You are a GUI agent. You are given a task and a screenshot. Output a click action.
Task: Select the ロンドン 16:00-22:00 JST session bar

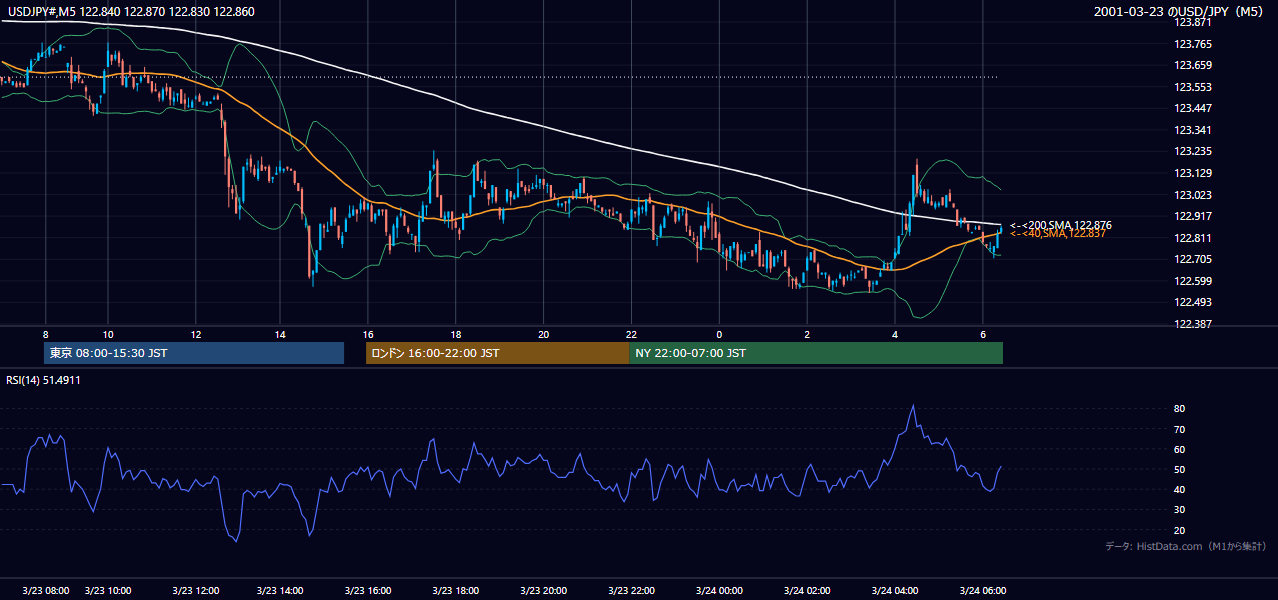point(497,353)
